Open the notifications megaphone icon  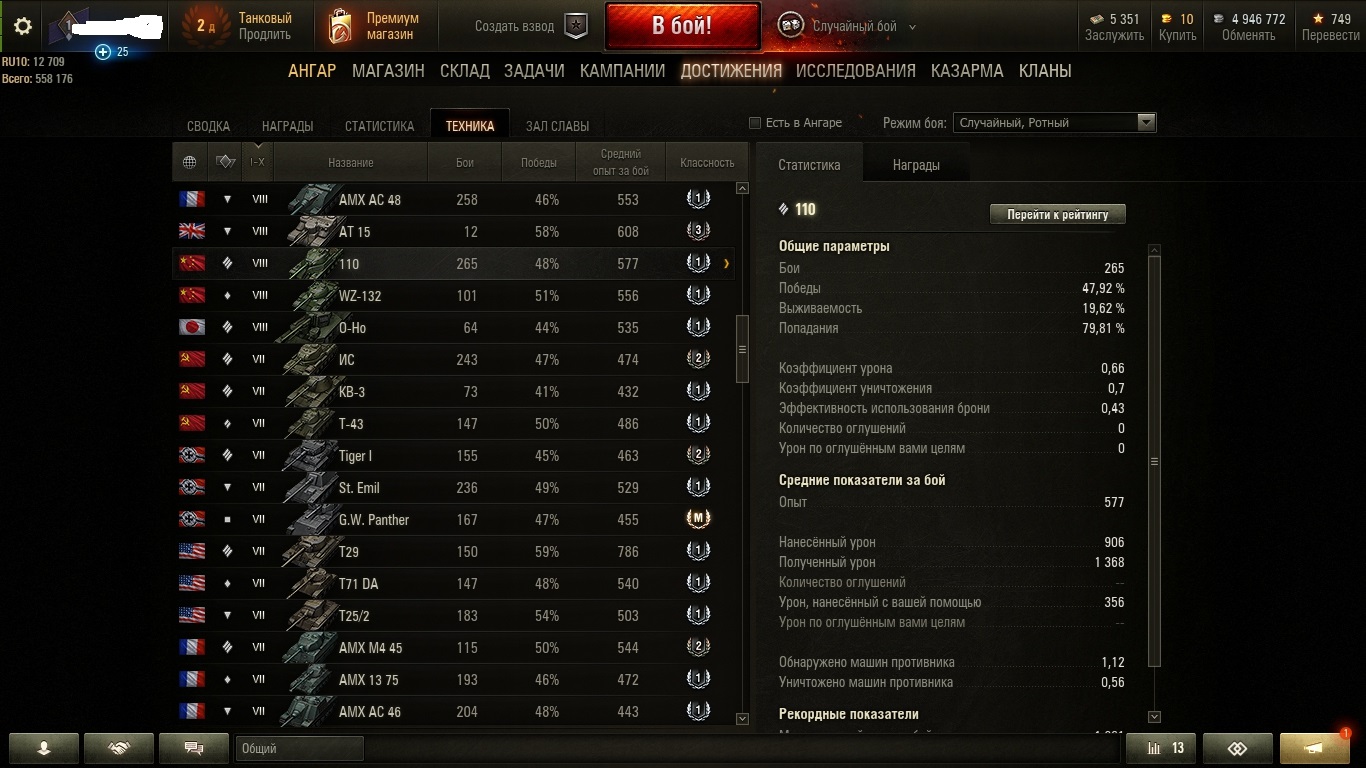coord(1315,748)
